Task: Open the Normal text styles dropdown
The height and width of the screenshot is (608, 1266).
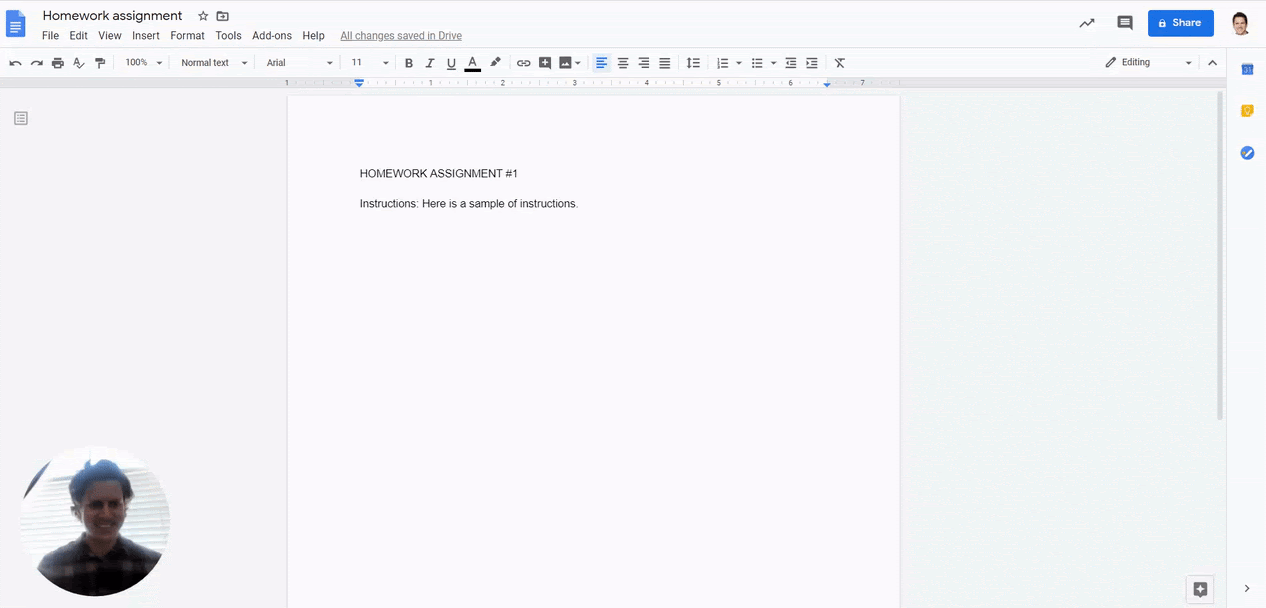Action: (x=214, y=63)
